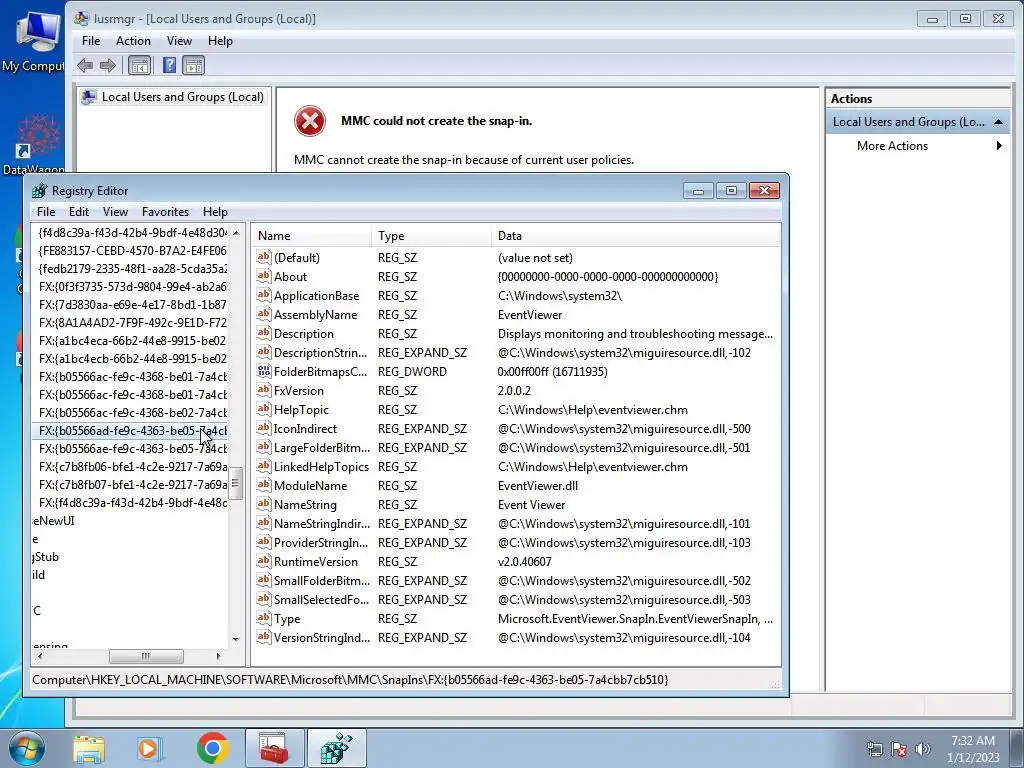Sort registry values by Name column
The image size is (1024, 768).
point(313,236)
